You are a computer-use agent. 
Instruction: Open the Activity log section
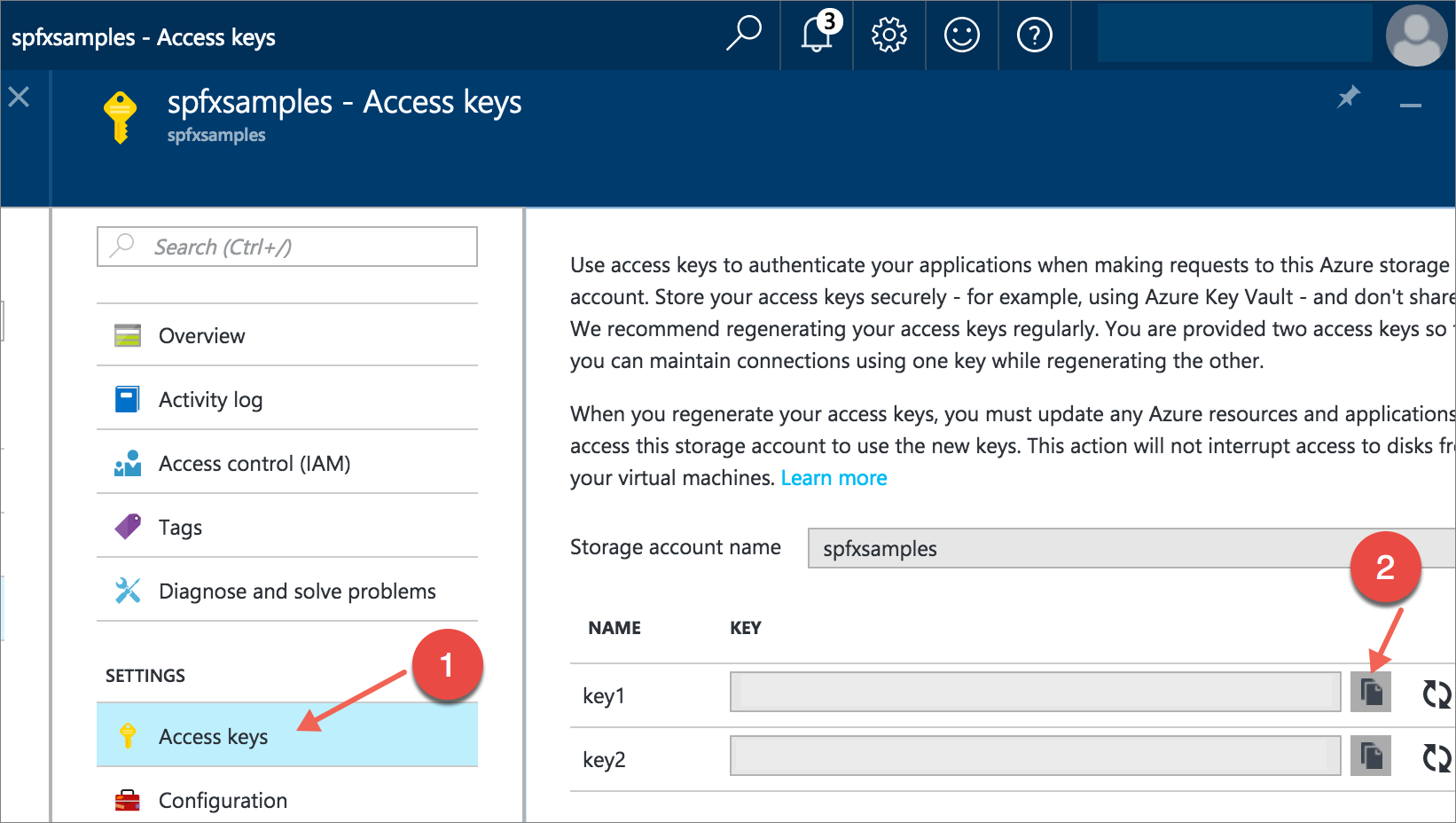click(210, 399)
